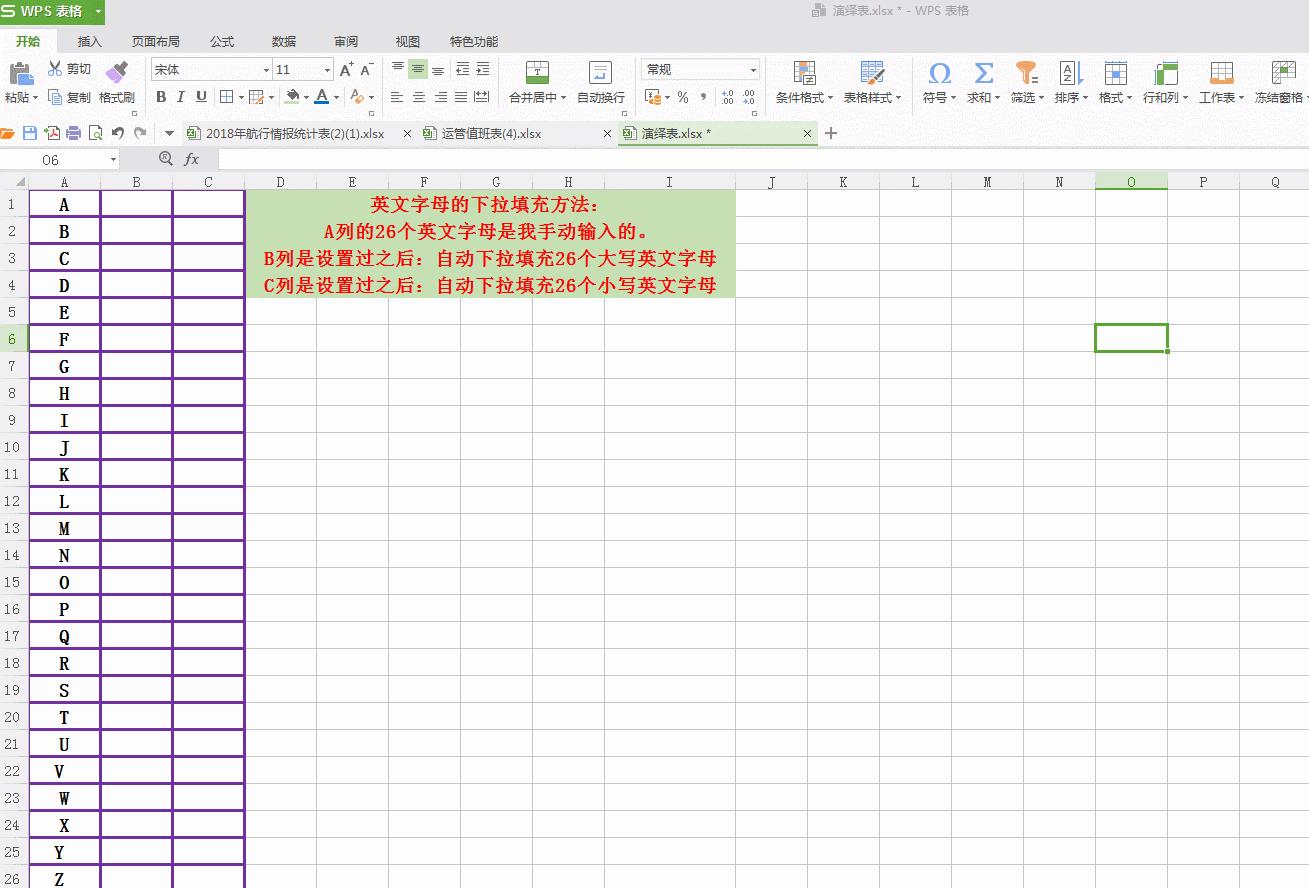Toggle bottom vertical alignment
This screenshot has height=888, width=1309.
(438, 69)
